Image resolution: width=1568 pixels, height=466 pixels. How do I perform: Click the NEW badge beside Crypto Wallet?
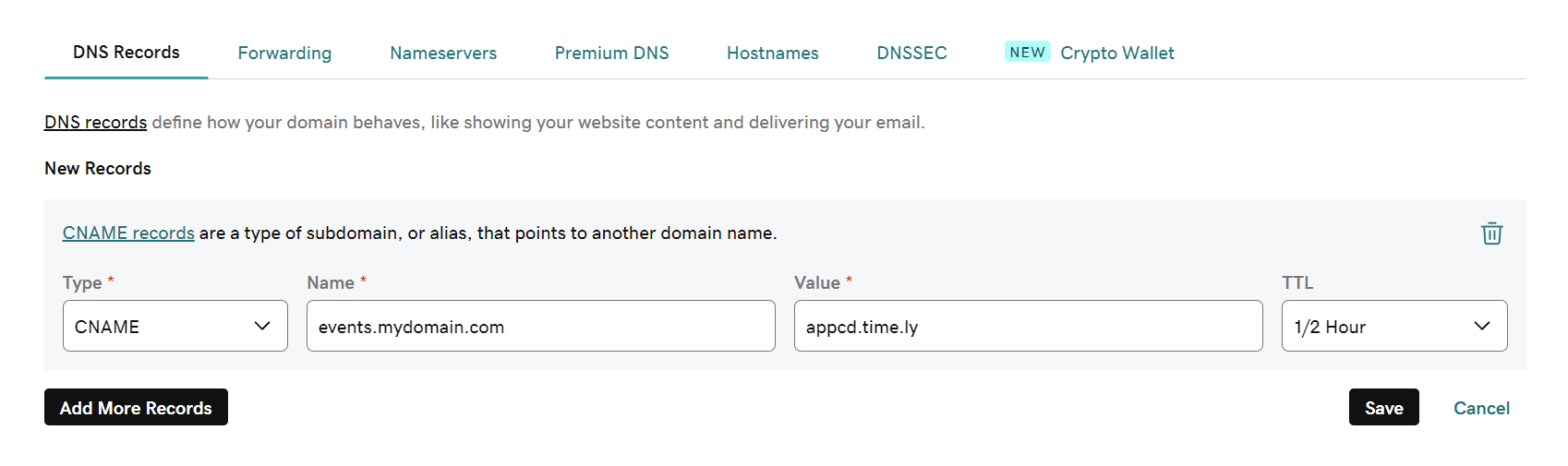click(x=1027, y=53)
